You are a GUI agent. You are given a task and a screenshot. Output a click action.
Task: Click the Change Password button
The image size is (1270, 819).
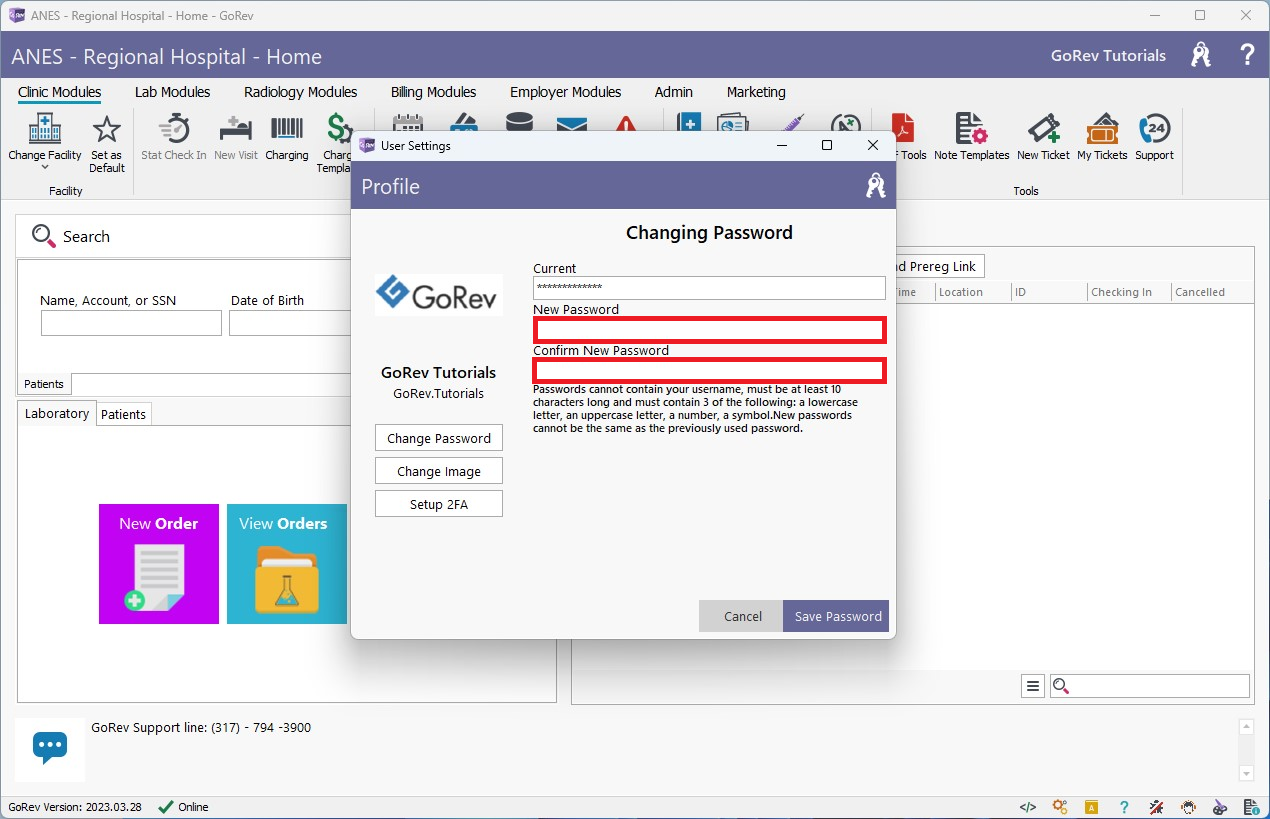(439, 438)
